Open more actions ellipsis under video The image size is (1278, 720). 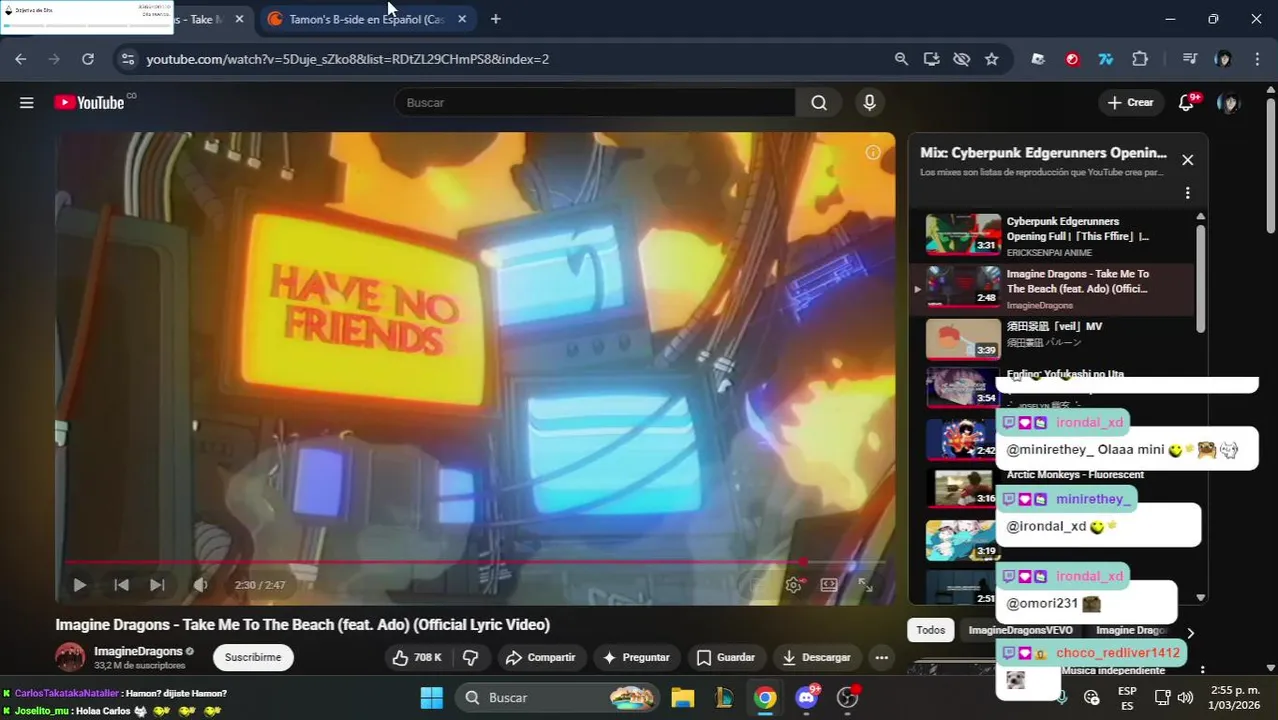881,657
